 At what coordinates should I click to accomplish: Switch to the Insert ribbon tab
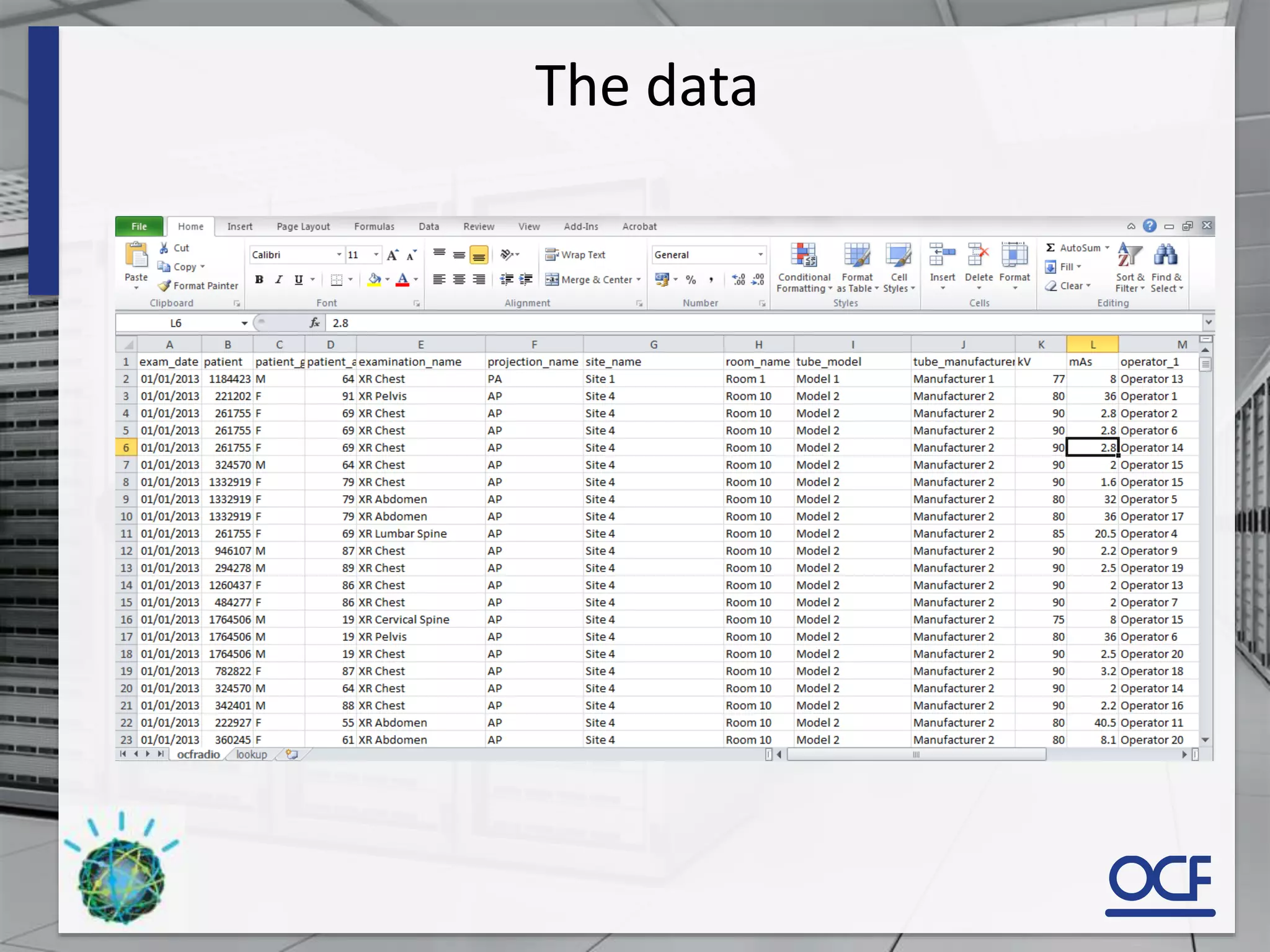240,226
